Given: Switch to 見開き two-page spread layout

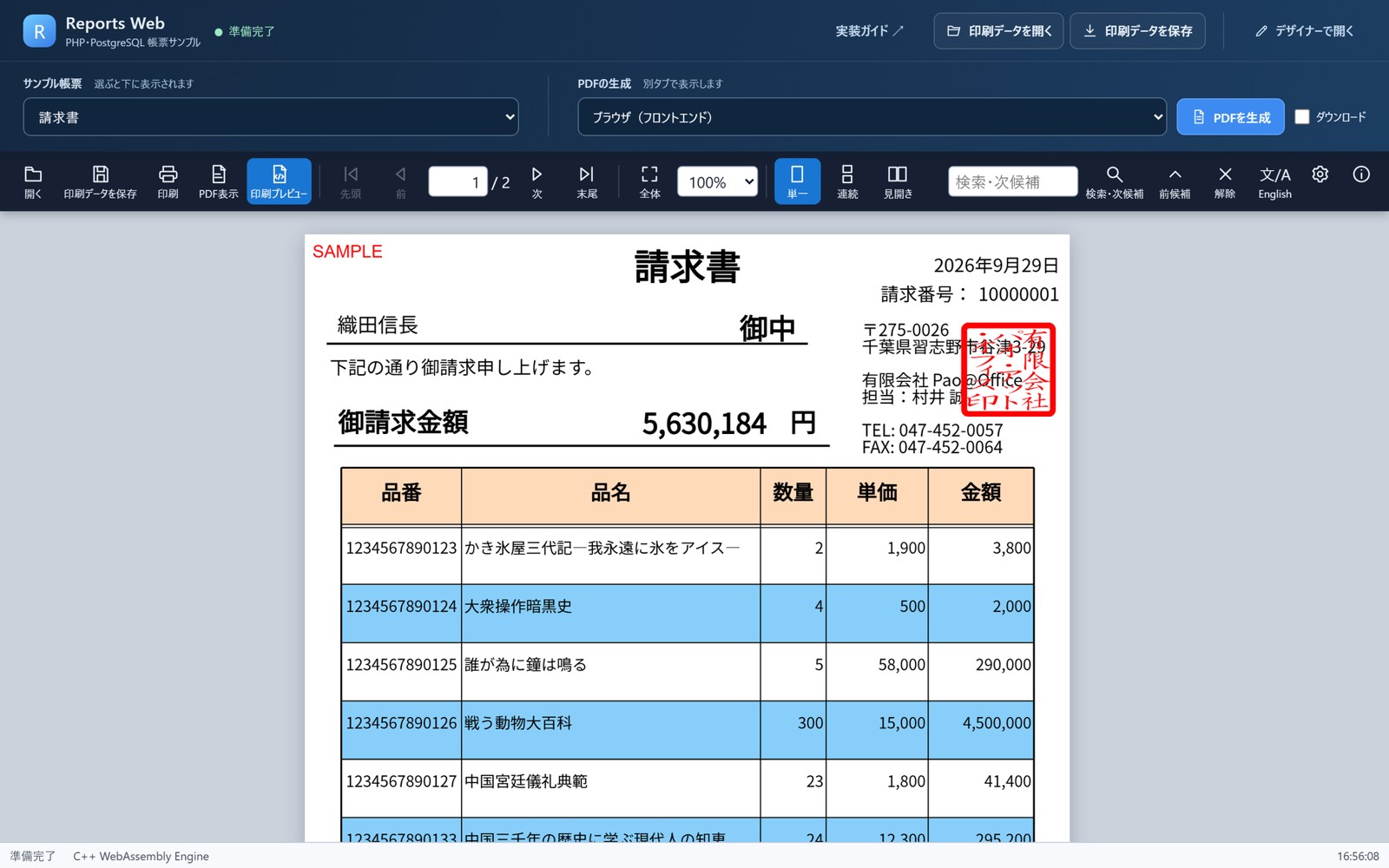Looking at the screenshot, I should click(898, 181).
